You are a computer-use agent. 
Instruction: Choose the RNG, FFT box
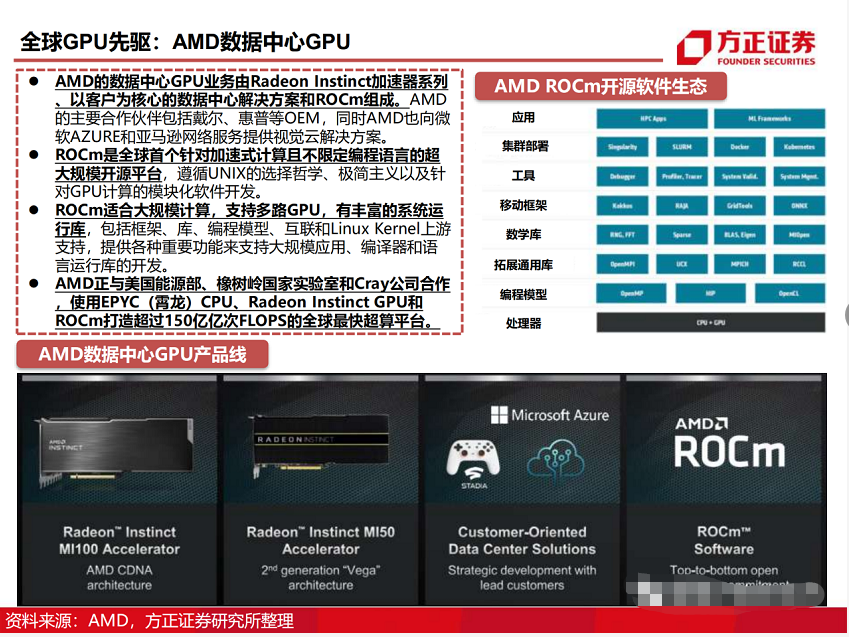pyautogui.click(x=622, y=235)
